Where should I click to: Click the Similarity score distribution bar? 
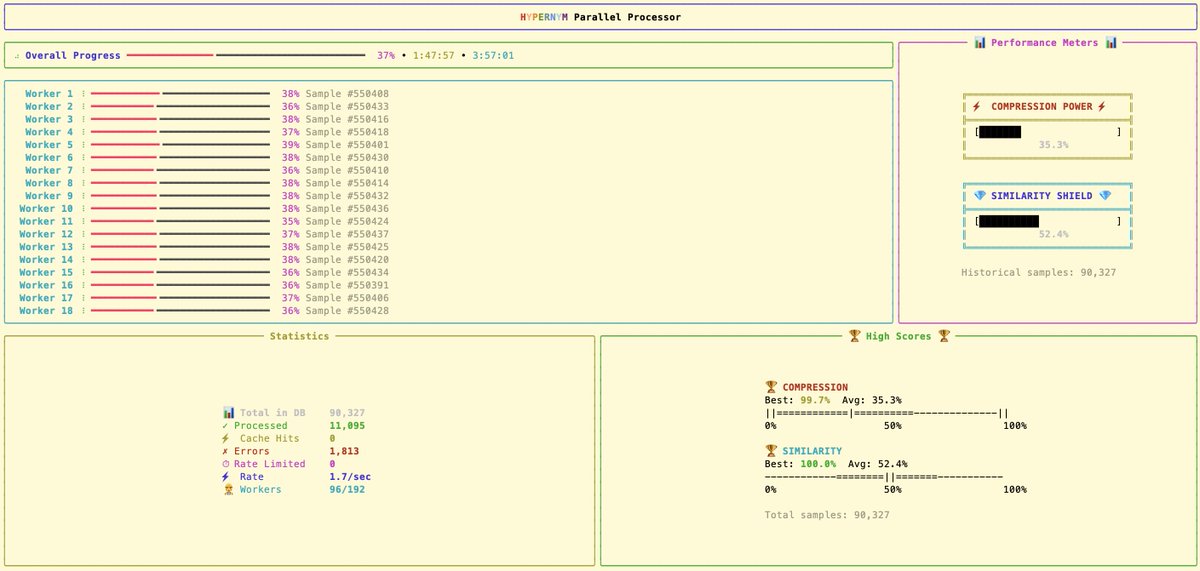pyautogui.click(x=883, y=477)
